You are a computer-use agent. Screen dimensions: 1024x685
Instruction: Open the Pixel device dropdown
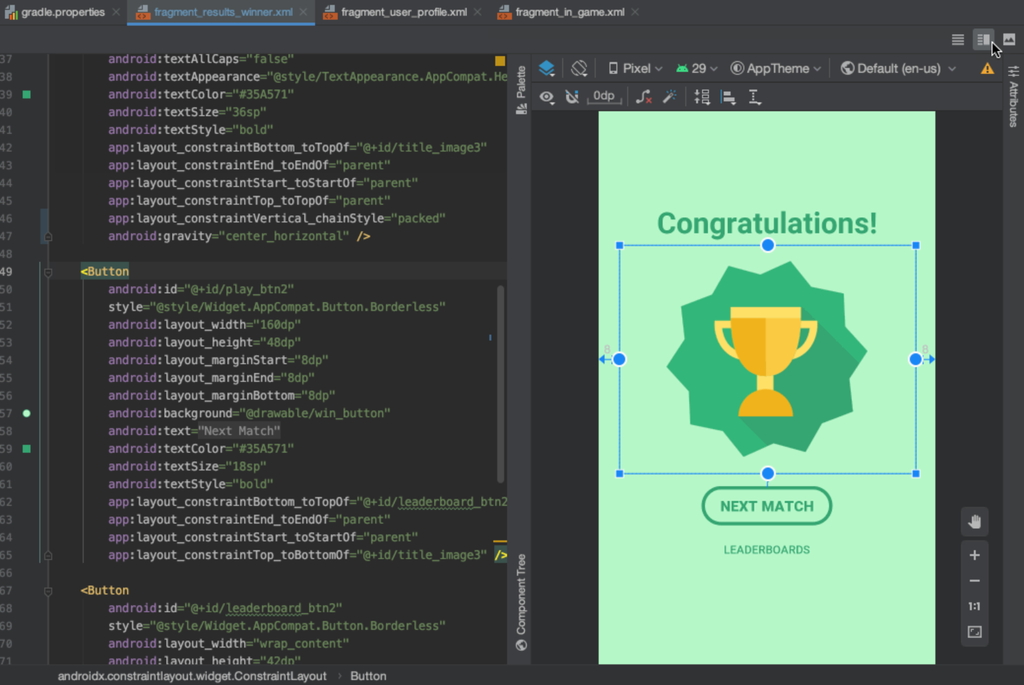pos(637,68)
